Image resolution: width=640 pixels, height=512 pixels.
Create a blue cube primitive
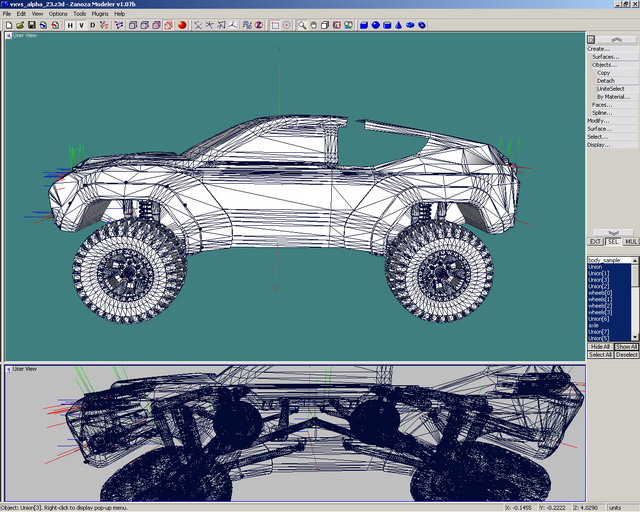pyautogui.click(x=364, y=25)
